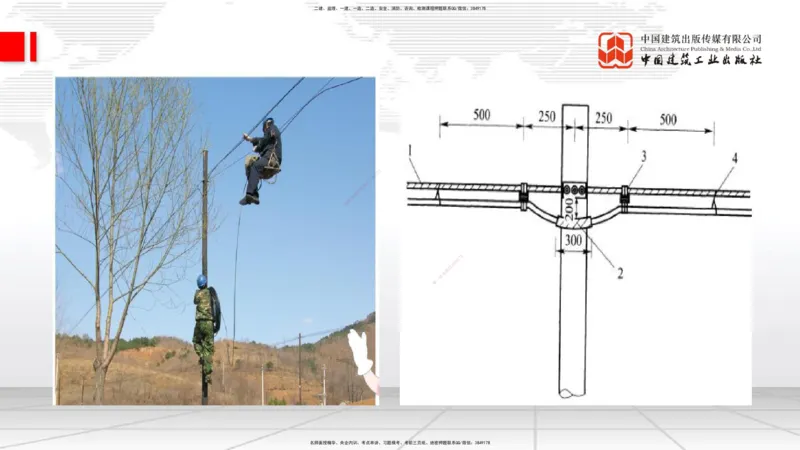Click the calligraphy publisher name under the logo

point(701,60)
